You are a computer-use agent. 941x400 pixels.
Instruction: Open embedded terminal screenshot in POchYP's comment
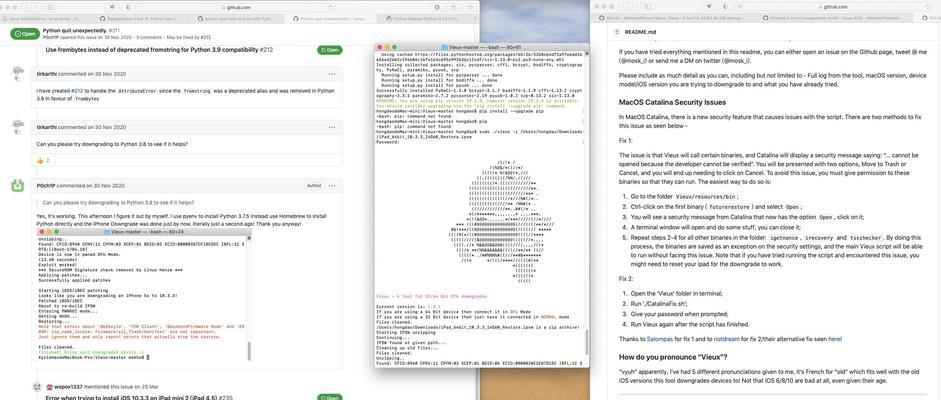[x=146, y=294]
